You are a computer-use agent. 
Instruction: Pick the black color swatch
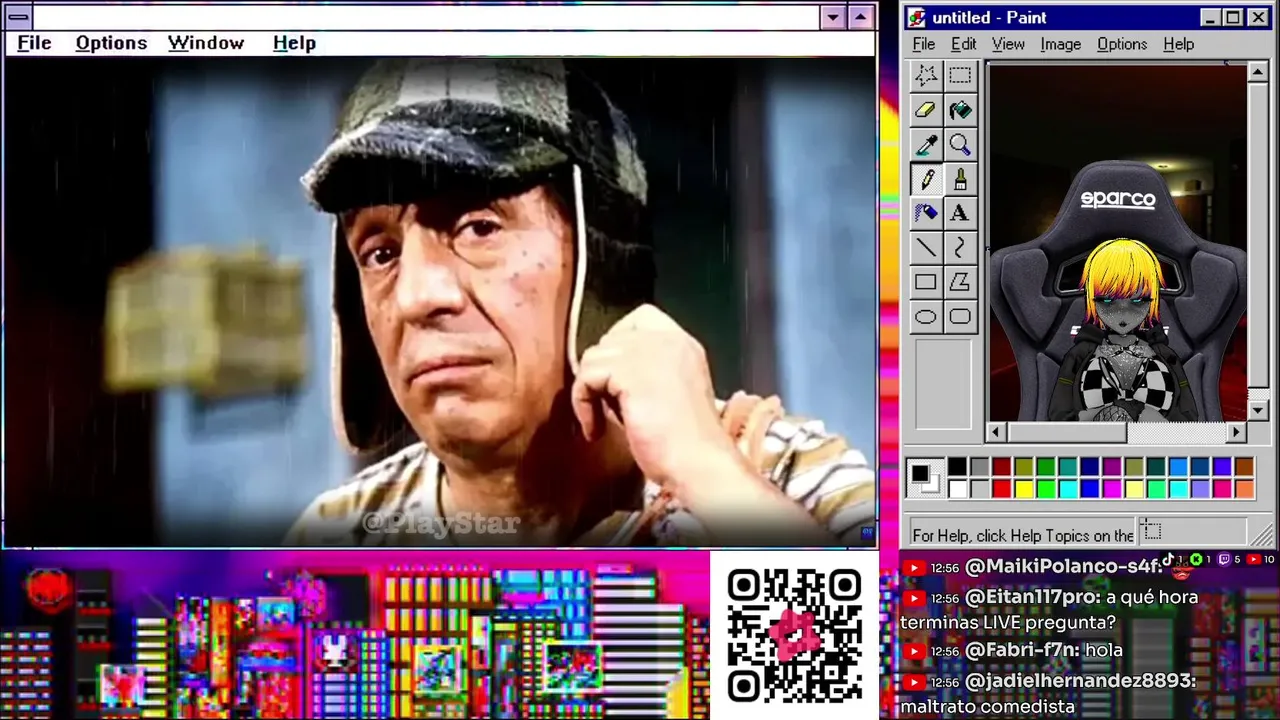coord(957,467)
